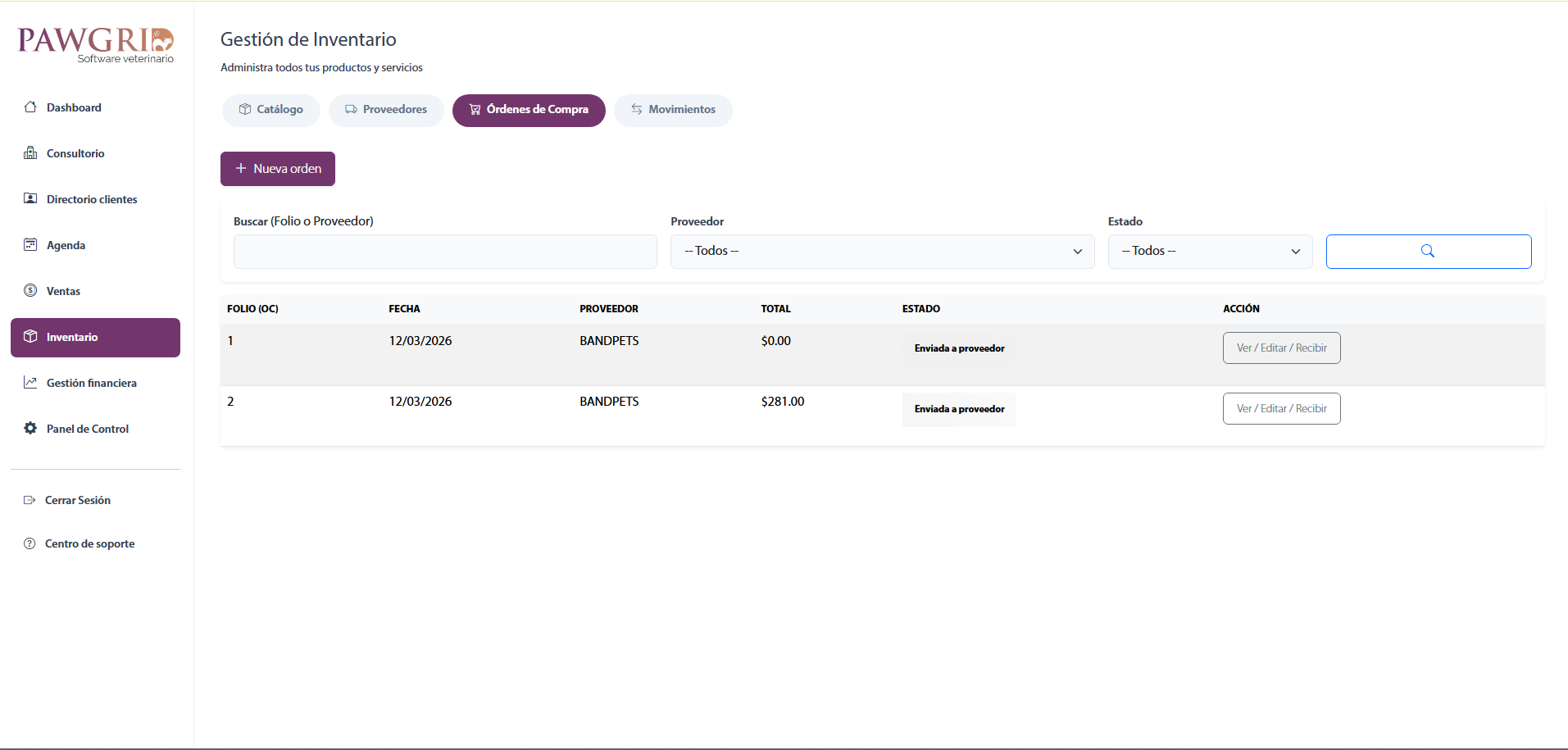Click the Centro de soporte help icon

click(30, 543)
